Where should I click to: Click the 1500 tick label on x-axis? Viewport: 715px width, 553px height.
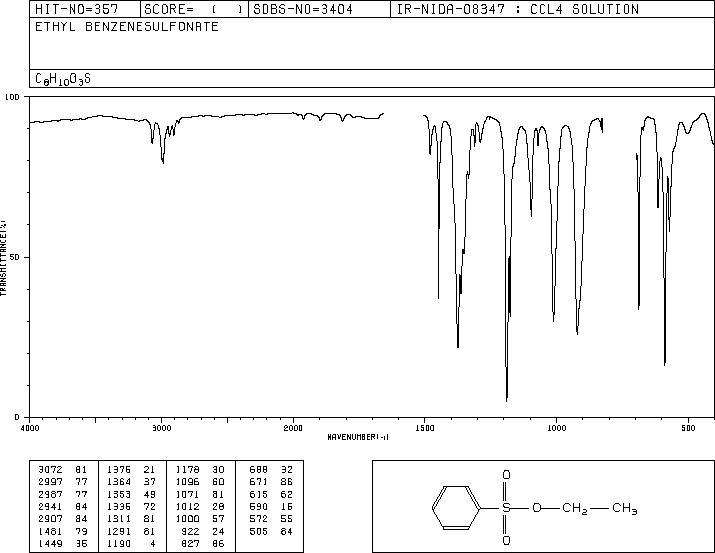(x=425, y=428)
